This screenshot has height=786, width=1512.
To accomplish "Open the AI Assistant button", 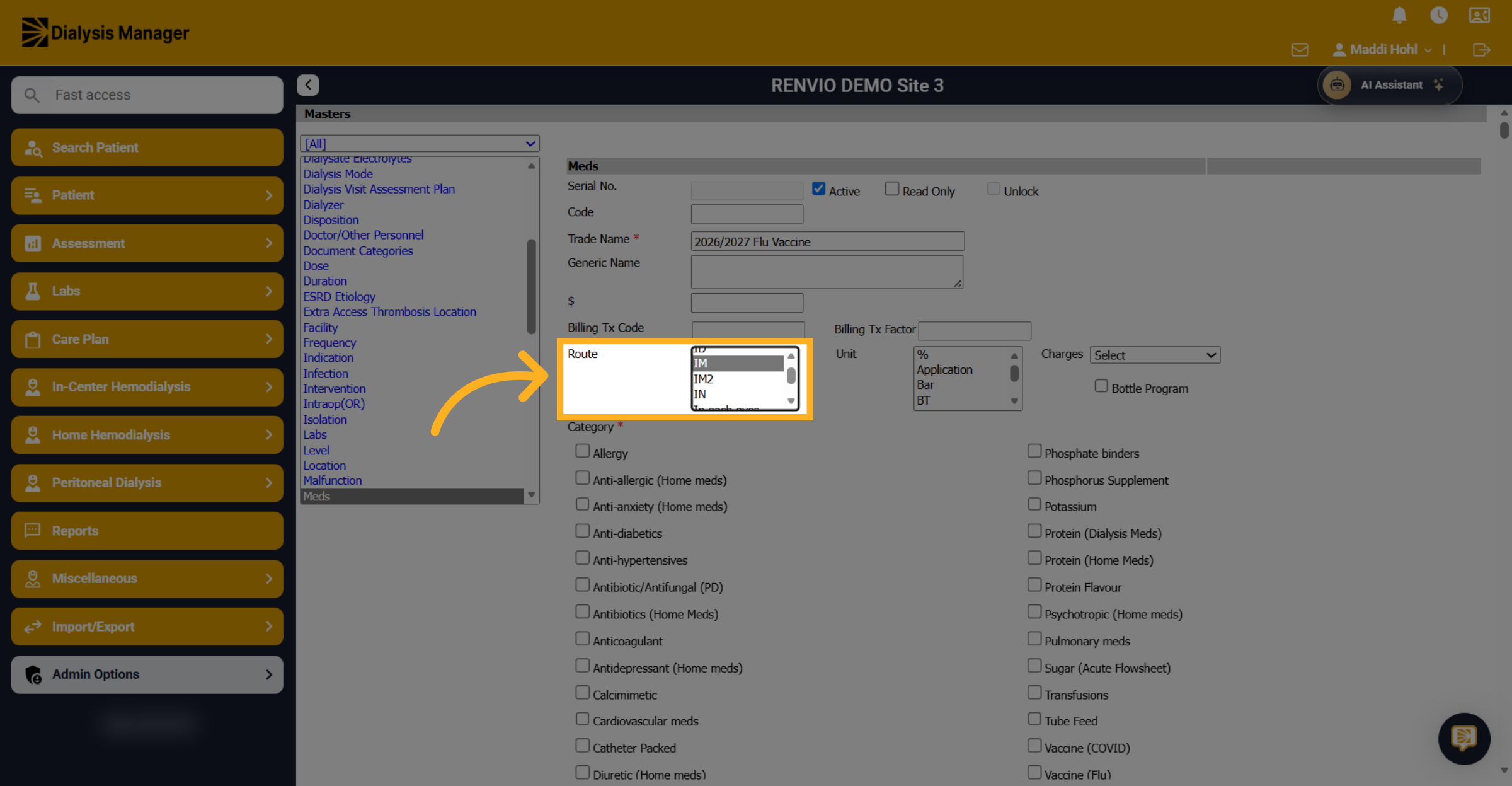I will tap(1390, 85).
